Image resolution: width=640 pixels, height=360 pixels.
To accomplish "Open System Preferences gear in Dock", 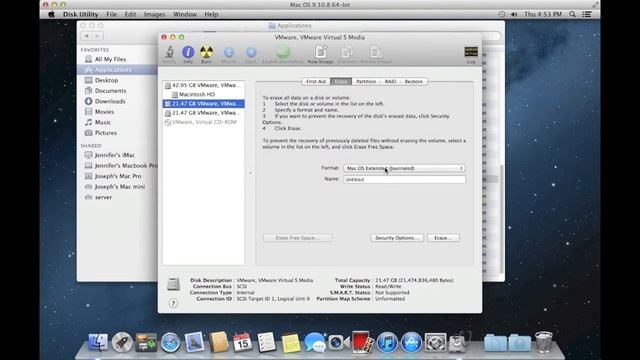I will [435, 342].
